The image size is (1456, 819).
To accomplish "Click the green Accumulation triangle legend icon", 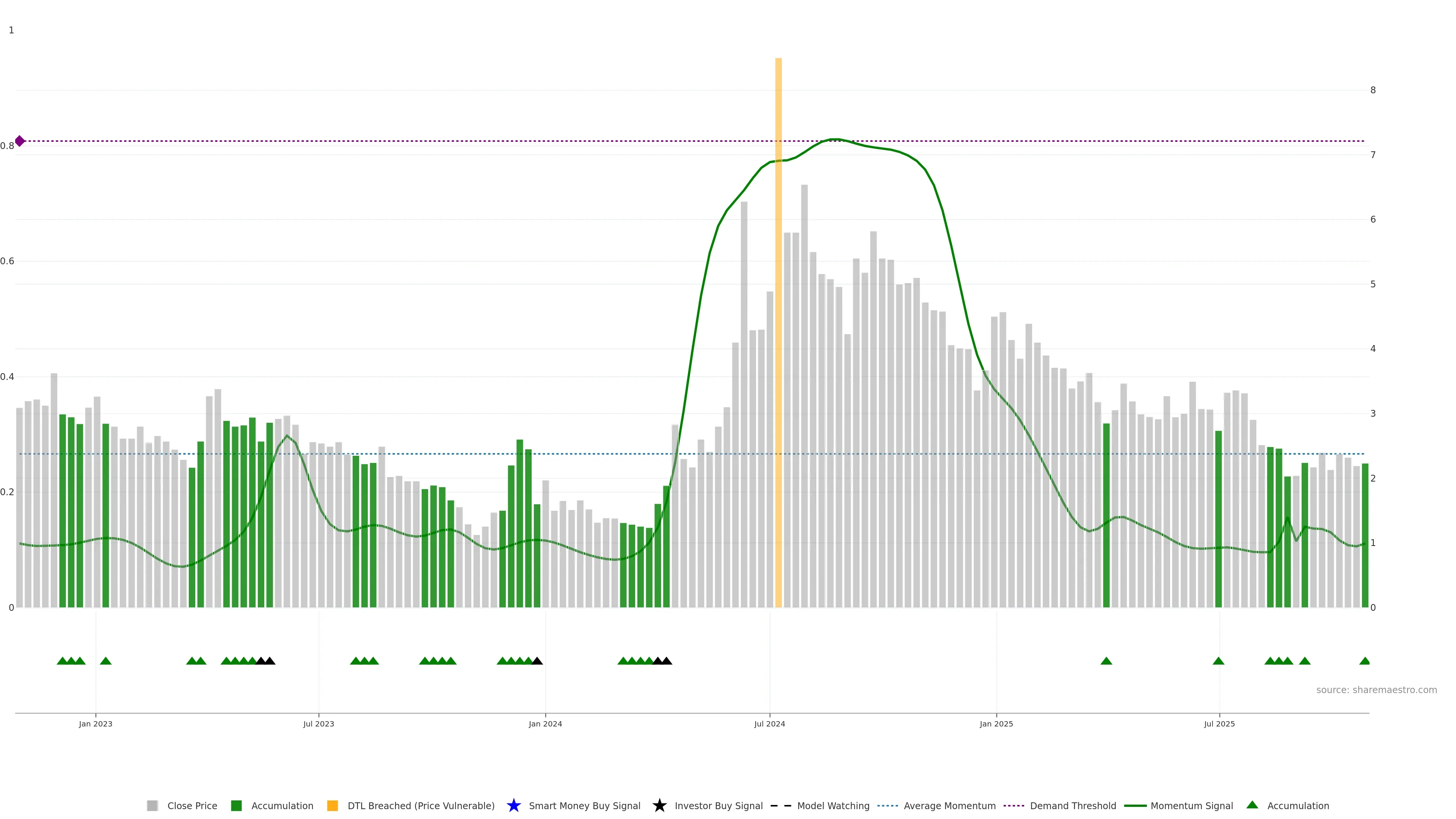I will [1252, 805].
